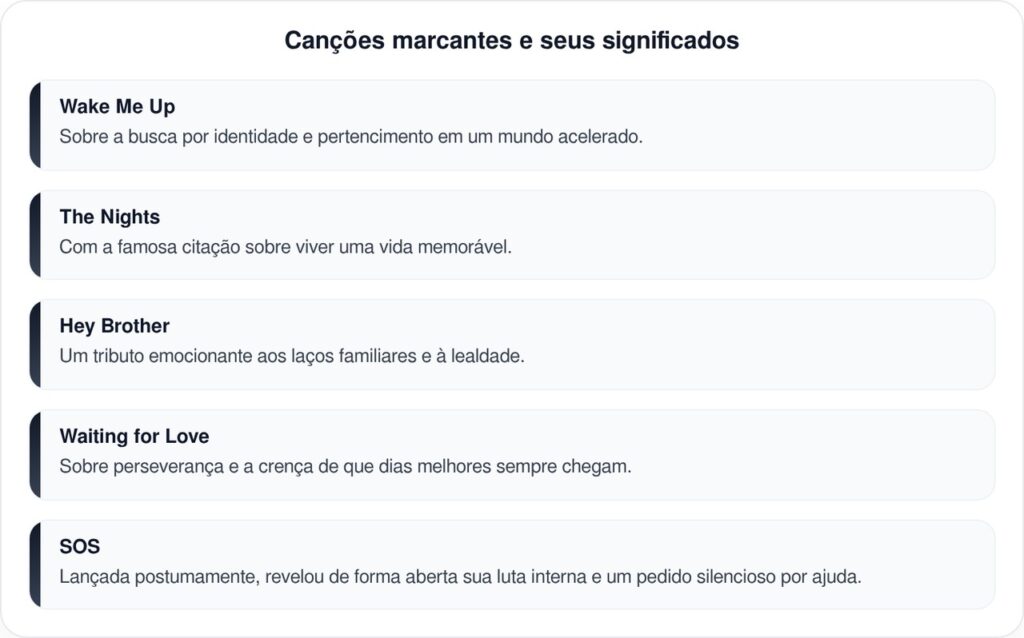Click the left accent bar beside The Nights
The width and height of the screenshot is (1024, 638).
point(35,235)
